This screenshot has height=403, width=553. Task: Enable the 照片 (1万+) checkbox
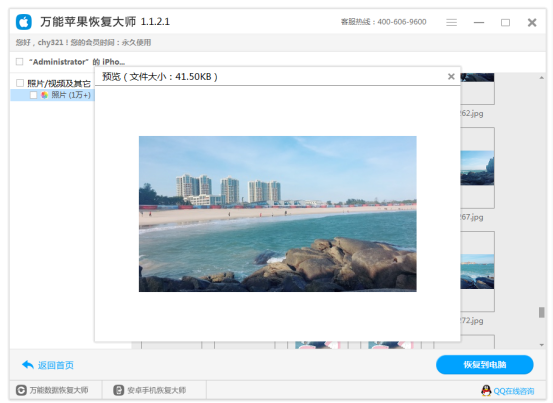point(33,95)
